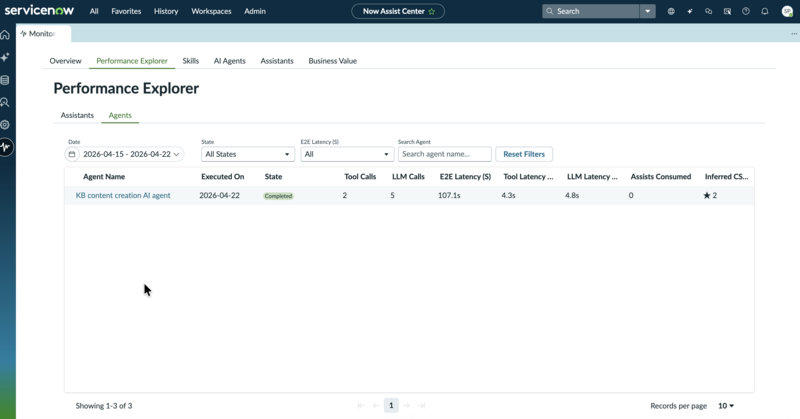The height and width of the screenshot is (419, 800).
Task: Open the Admin menu
Action: (255, 11)
